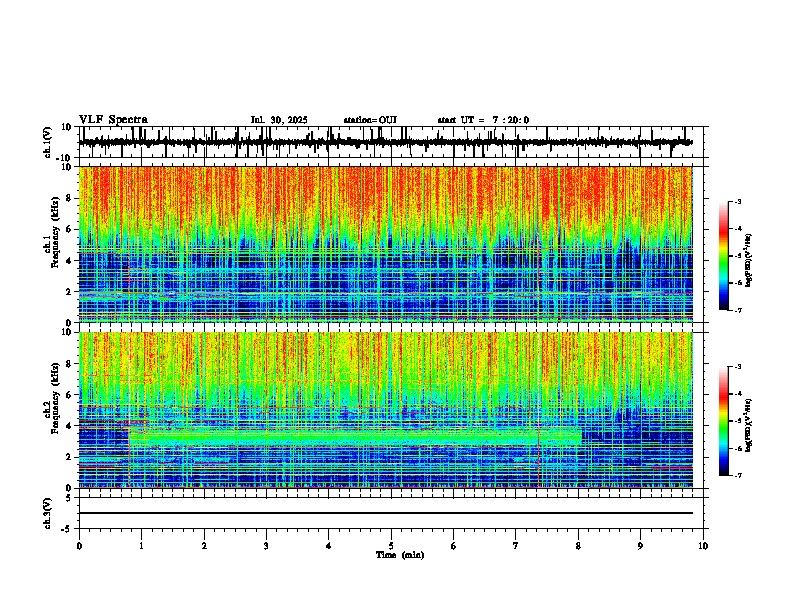
Task: Click the ch.2 spectrogram plot
Action: [386, 410]
